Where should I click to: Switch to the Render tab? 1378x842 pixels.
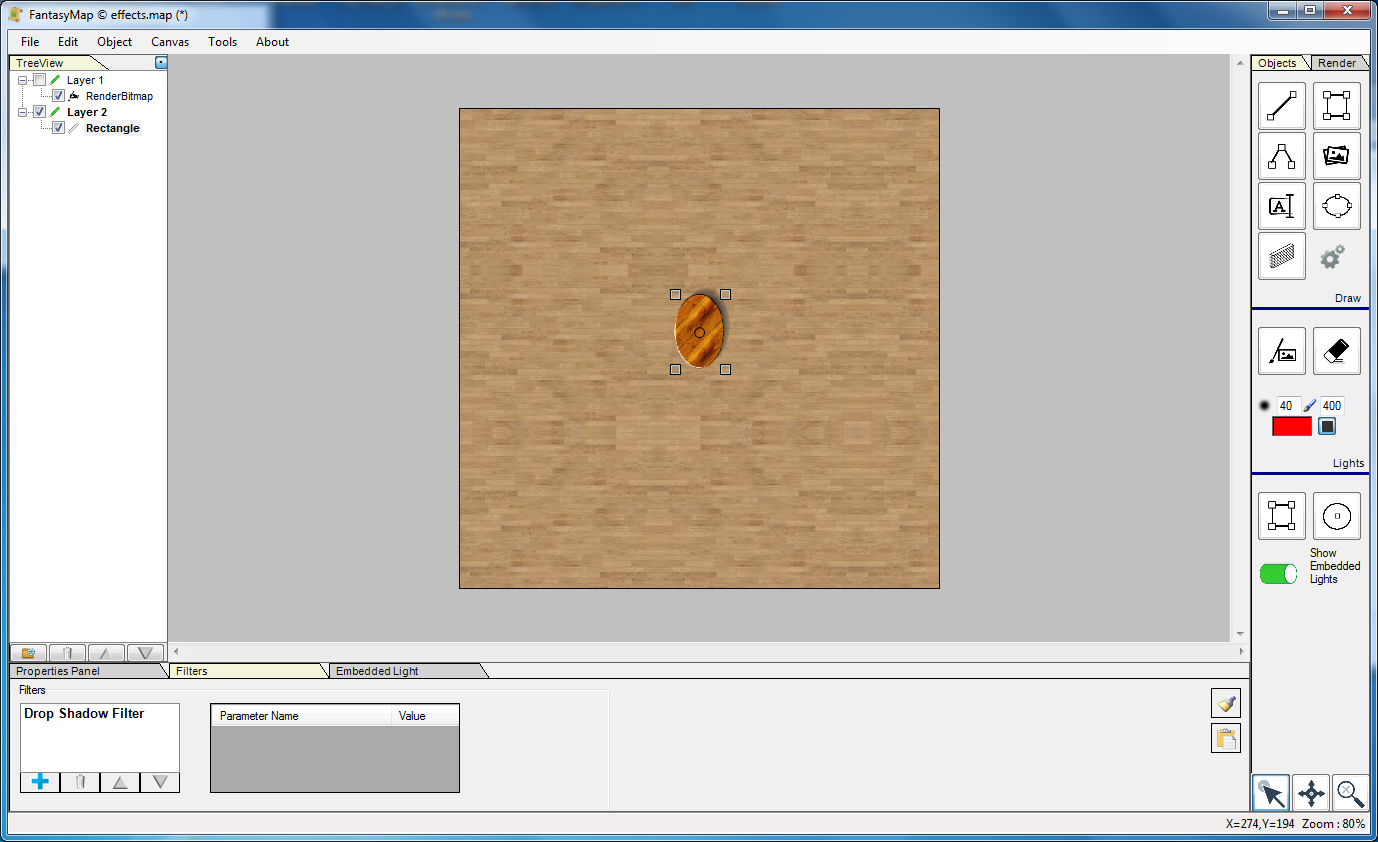[1337, 63]
